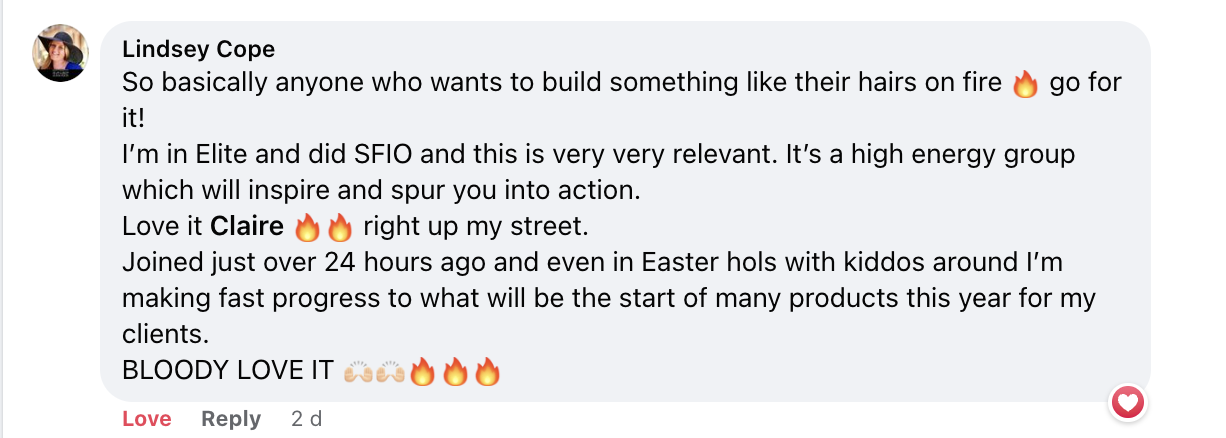Image resolution: width=1226 pixels, height=438 pixels.
Task: Click final fire emoji on the last line
Action: click(487, 372)
